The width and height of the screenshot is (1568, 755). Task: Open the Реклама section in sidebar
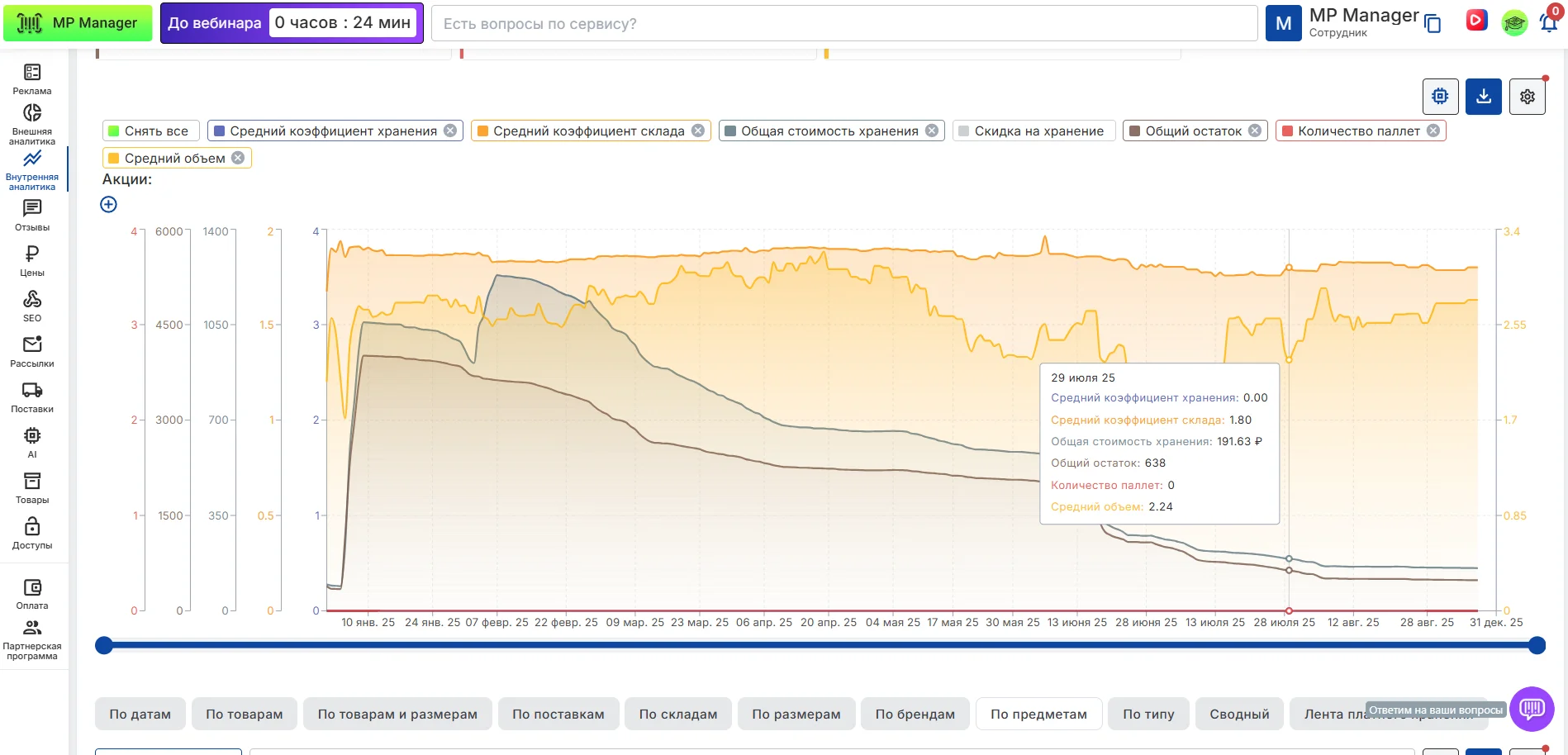(32, 79)
